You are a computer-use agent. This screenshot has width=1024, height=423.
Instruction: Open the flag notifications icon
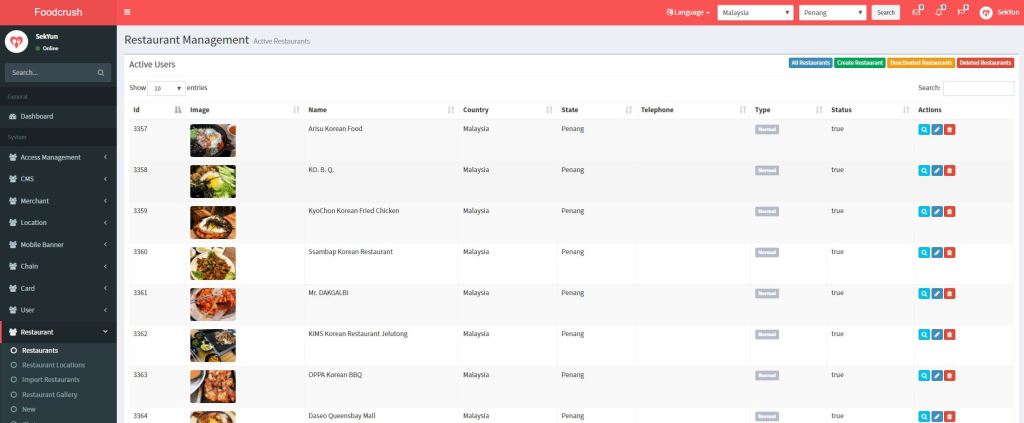click(962, 12)
